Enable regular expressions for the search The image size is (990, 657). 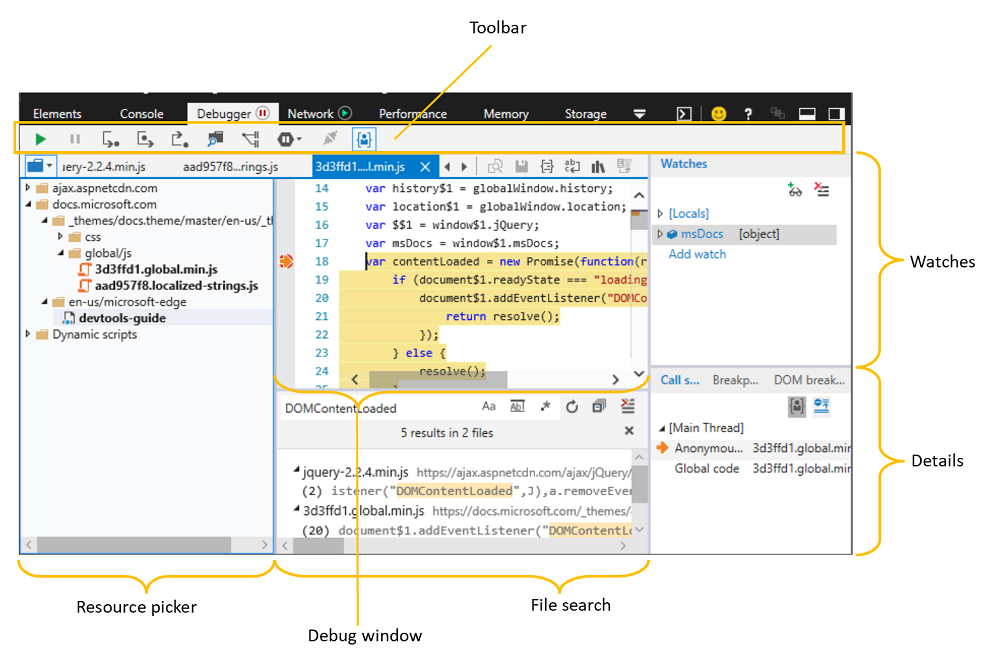point(545,406)
